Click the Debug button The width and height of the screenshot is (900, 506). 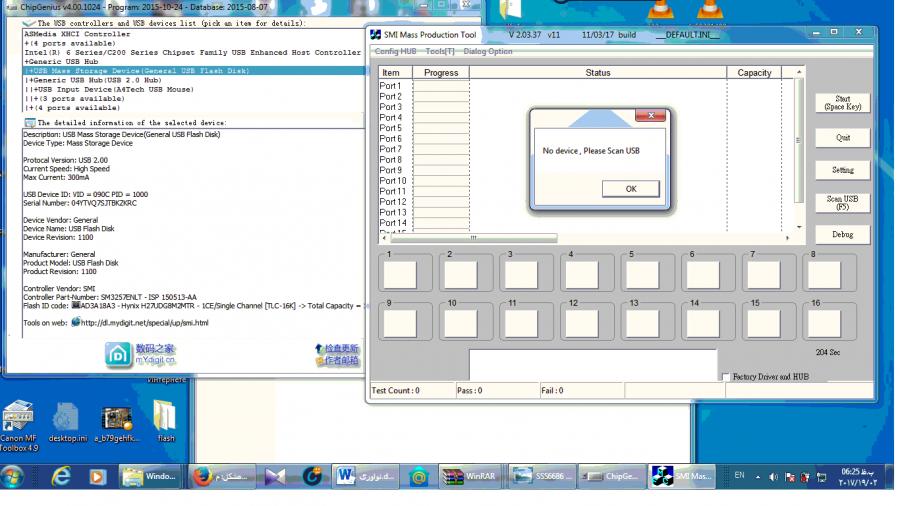click(842, 235)
